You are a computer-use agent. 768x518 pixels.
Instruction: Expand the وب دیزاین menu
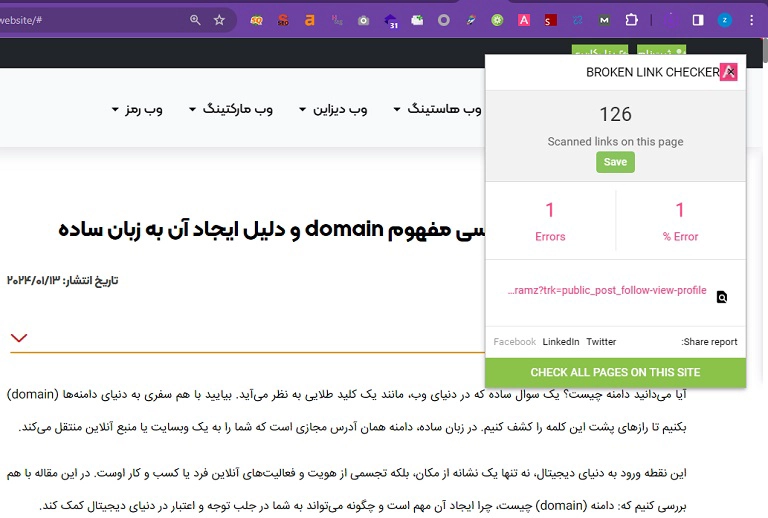coord(333,109)
